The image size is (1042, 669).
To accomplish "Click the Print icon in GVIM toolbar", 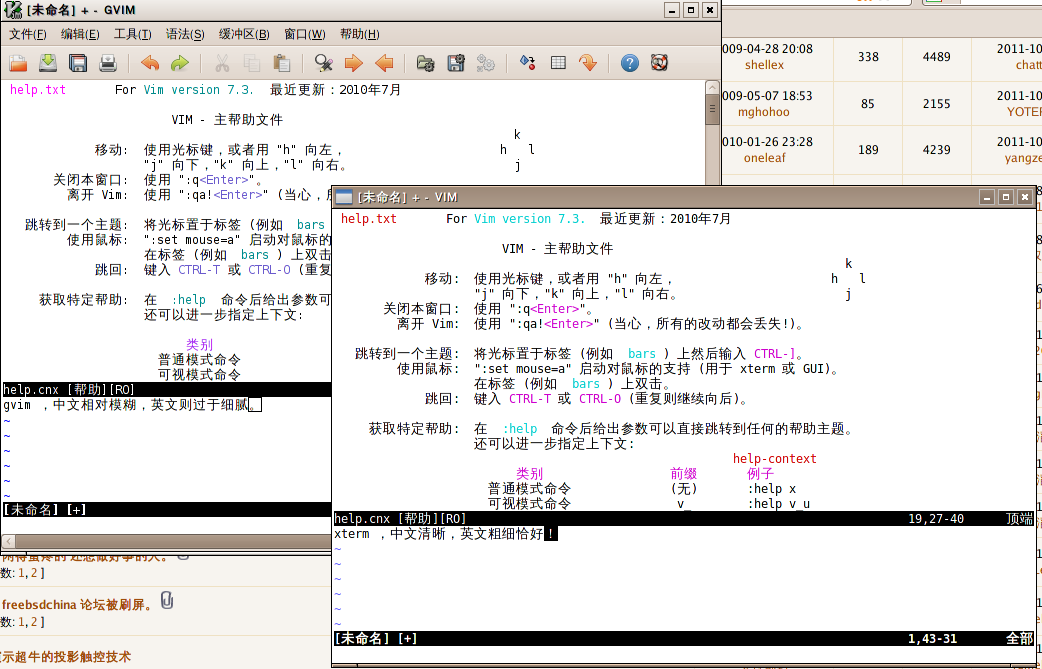I will pos(108,63).
